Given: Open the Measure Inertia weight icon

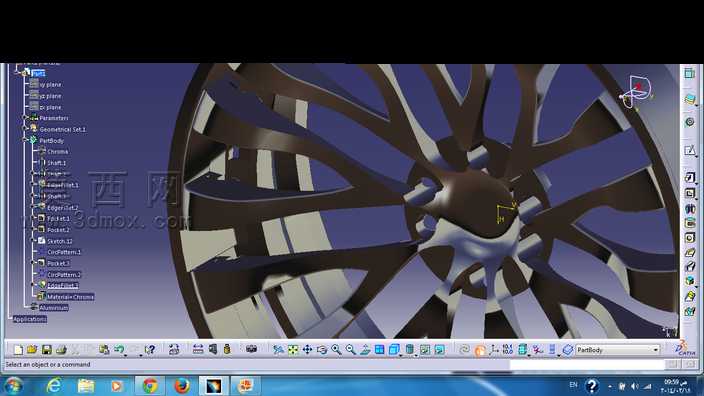Looking at the screenshot, I should 227,350.
